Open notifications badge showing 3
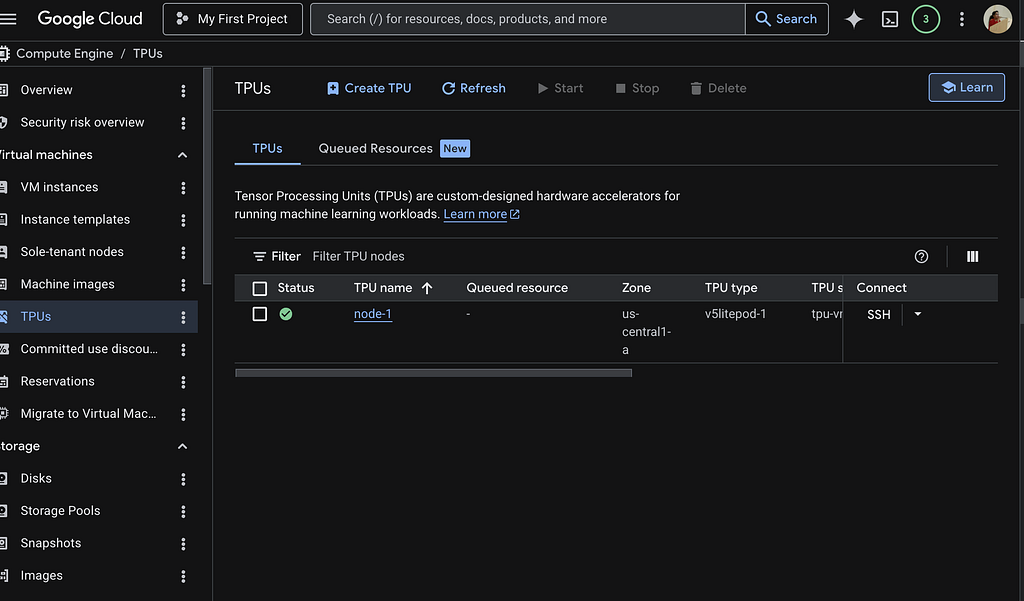 pos(925,19)
